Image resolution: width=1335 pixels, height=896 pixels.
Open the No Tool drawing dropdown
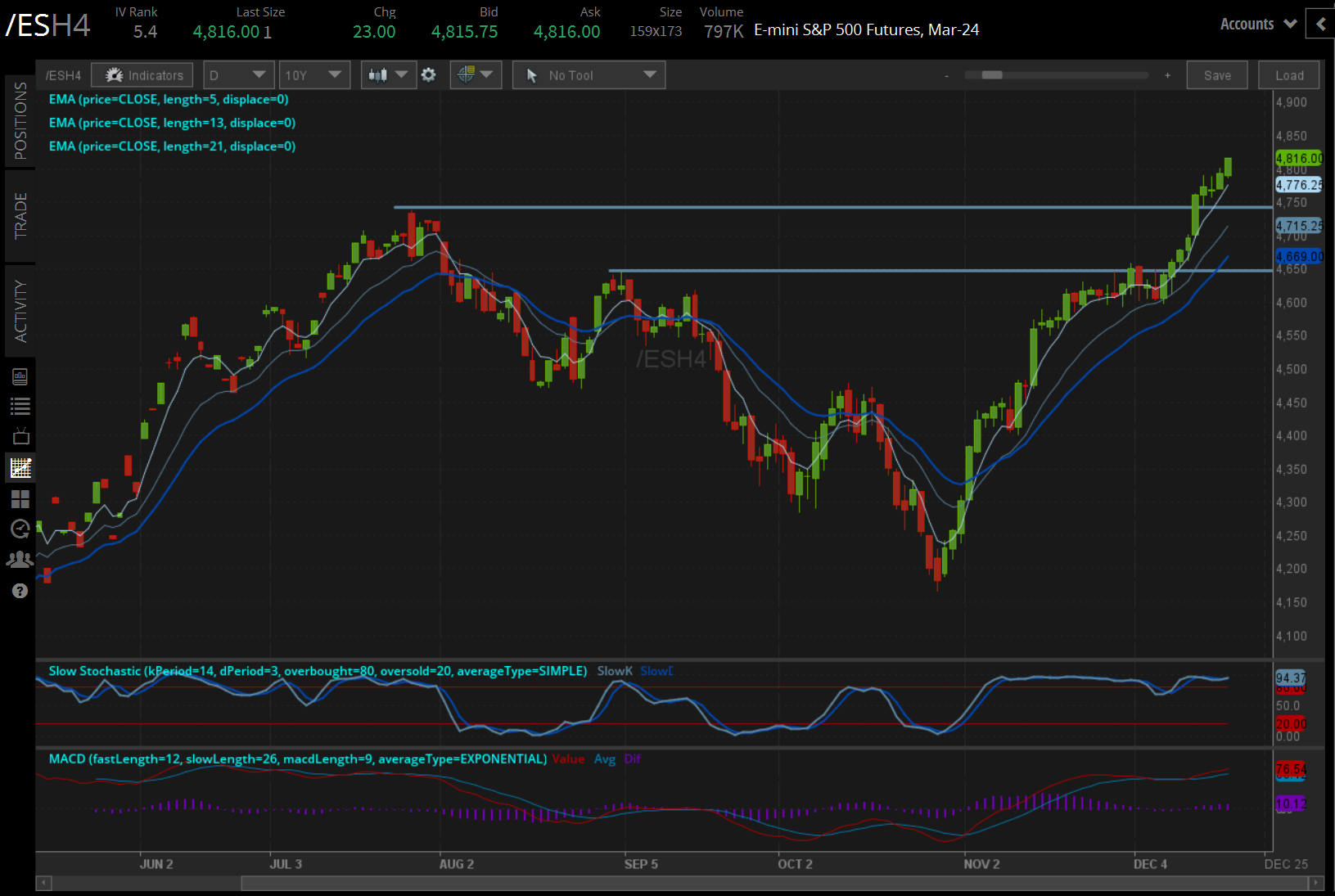(x=589, y=75)
